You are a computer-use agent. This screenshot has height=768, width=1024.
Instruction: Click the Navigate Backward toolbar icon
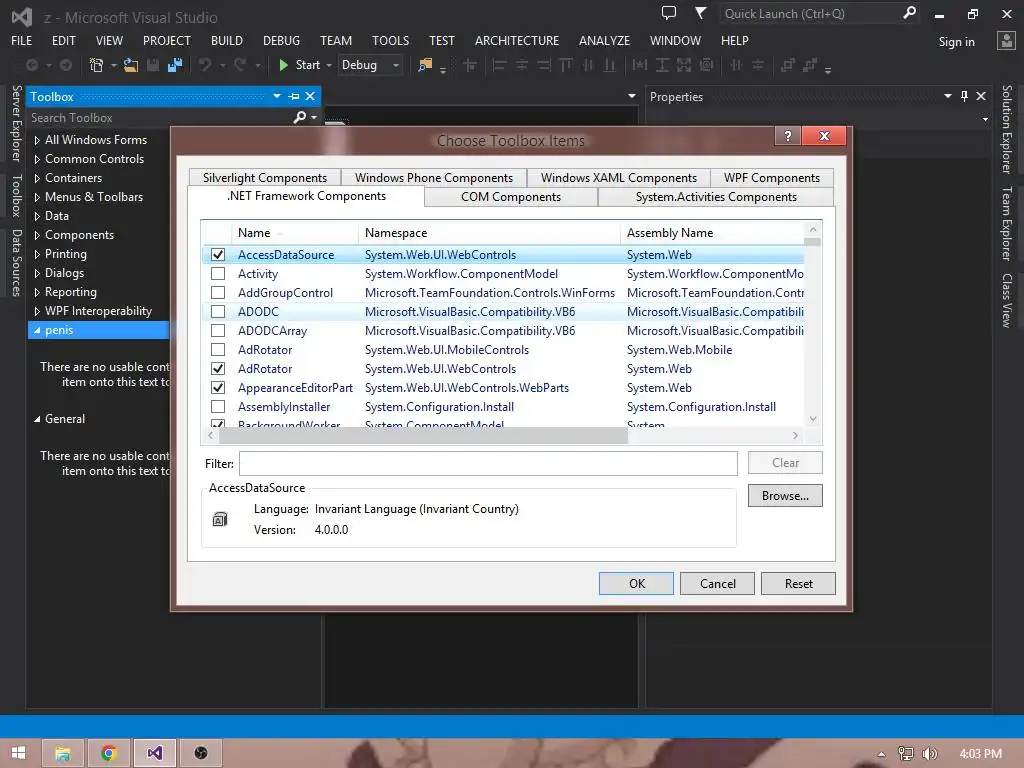[31, 65]
